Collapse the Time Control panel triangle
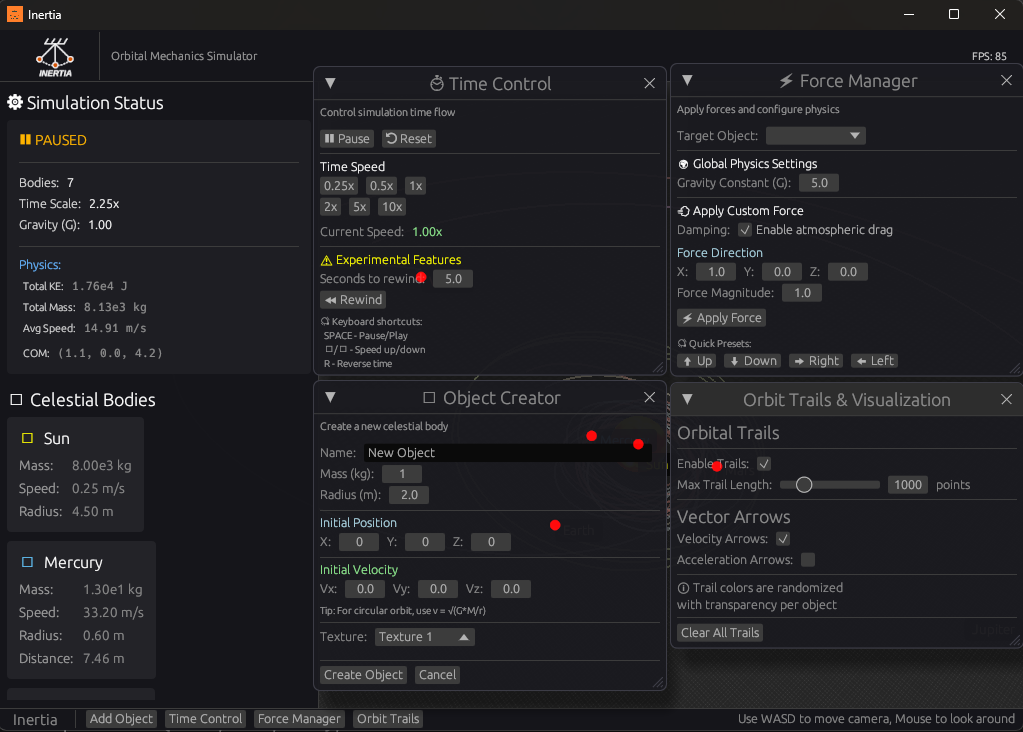The height and width of the screenshot is (732, 1023). point(330,84)
